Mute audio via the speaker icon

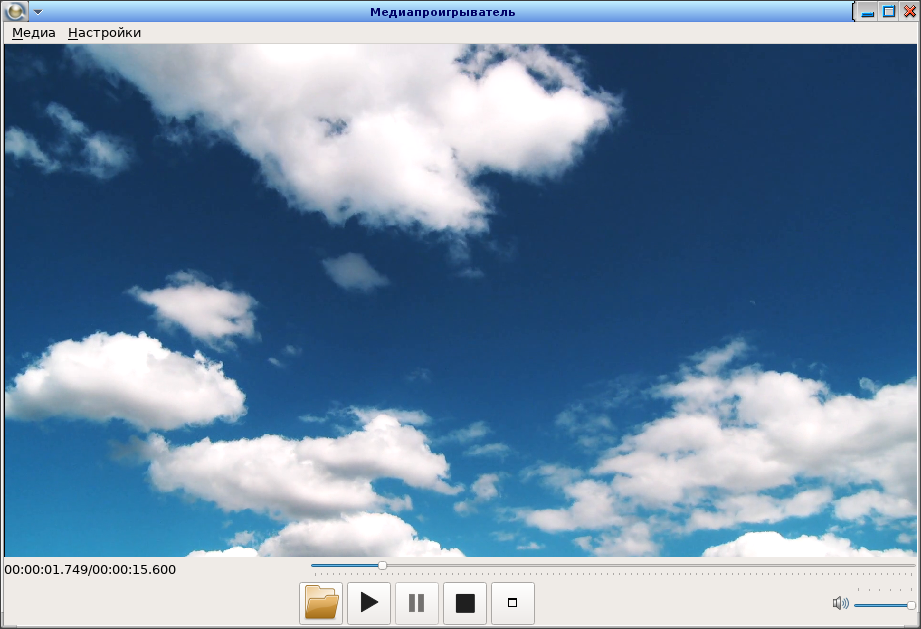click(840, 604)
